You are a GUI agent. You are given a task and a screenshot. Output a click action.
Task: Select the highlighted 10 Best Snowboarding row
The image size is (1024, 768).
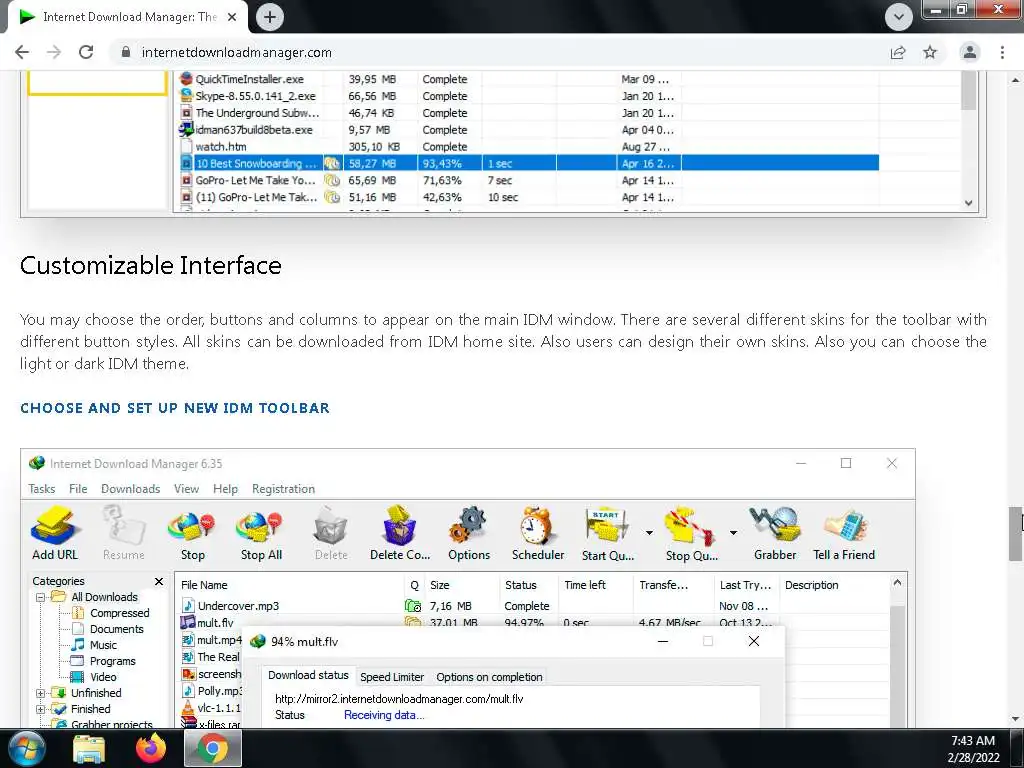pyautogui.click(x=529, y=163)
